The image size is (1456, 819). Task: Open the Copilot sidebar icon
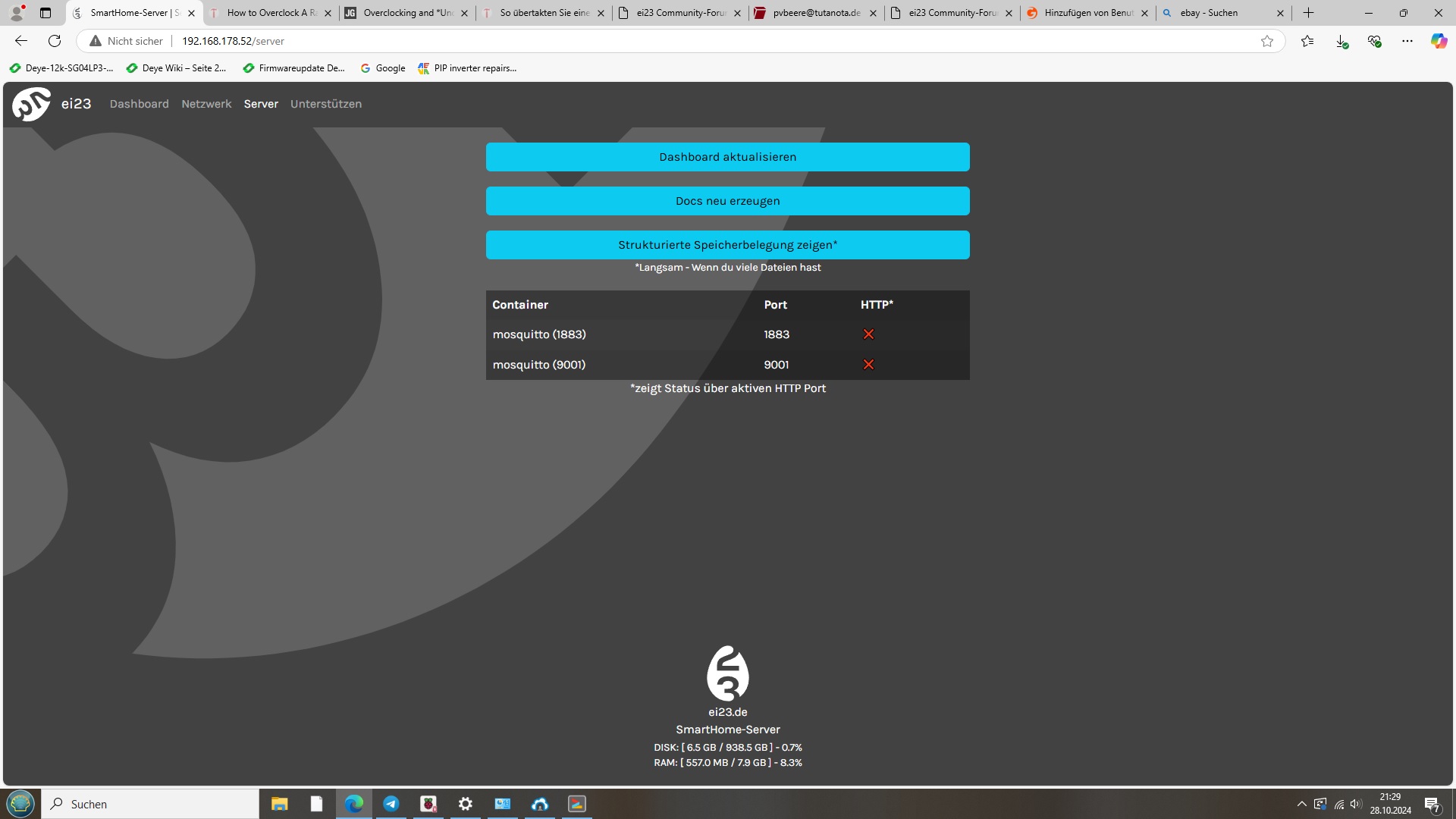click(x=1439, y=41)
